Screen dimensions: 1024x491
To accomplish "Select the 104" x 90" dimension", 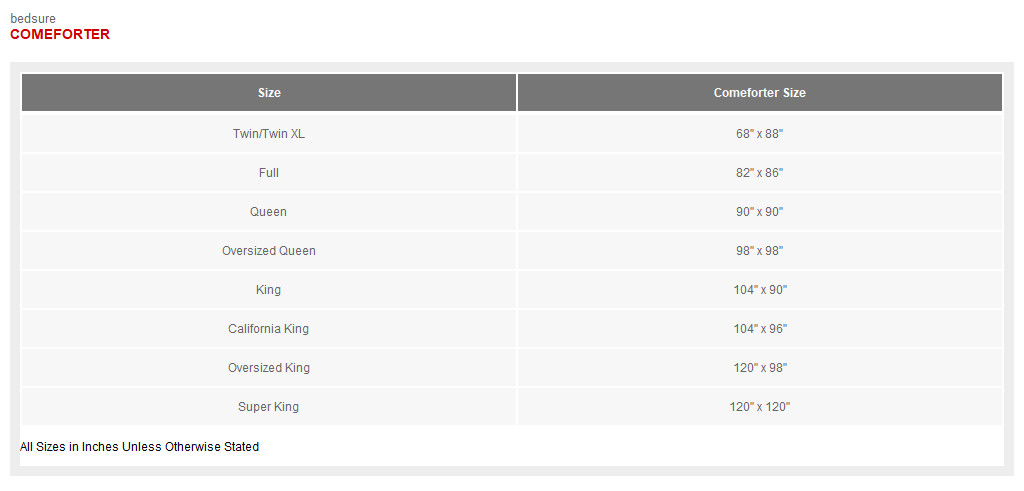I will [759, 290].
